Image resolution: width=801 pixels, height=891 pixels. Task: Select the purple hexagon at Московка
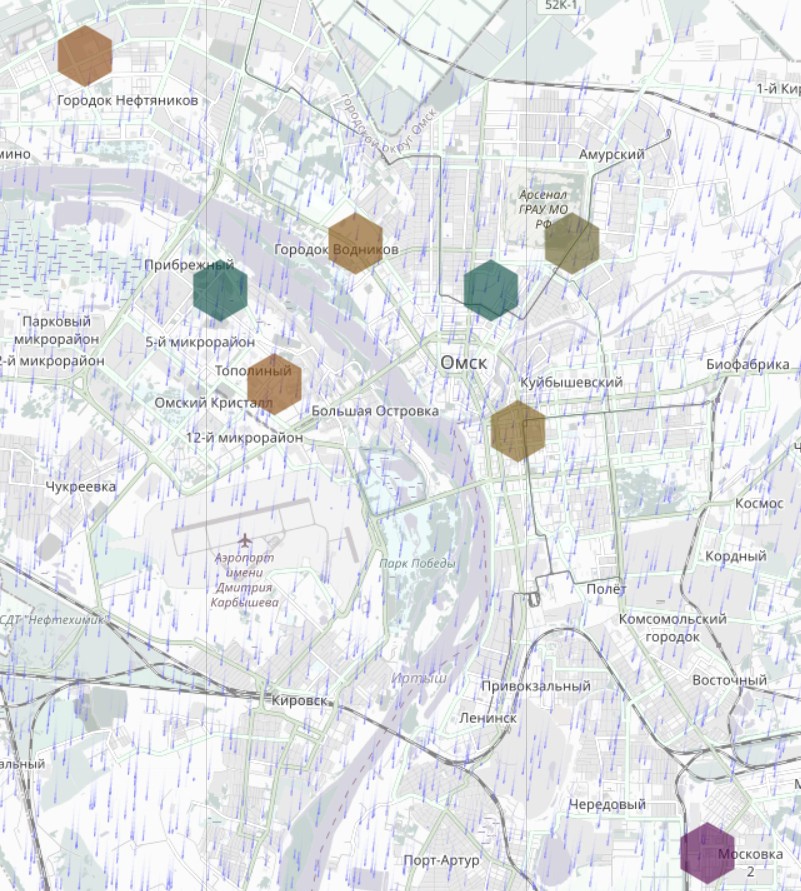(x=707, y=853)
